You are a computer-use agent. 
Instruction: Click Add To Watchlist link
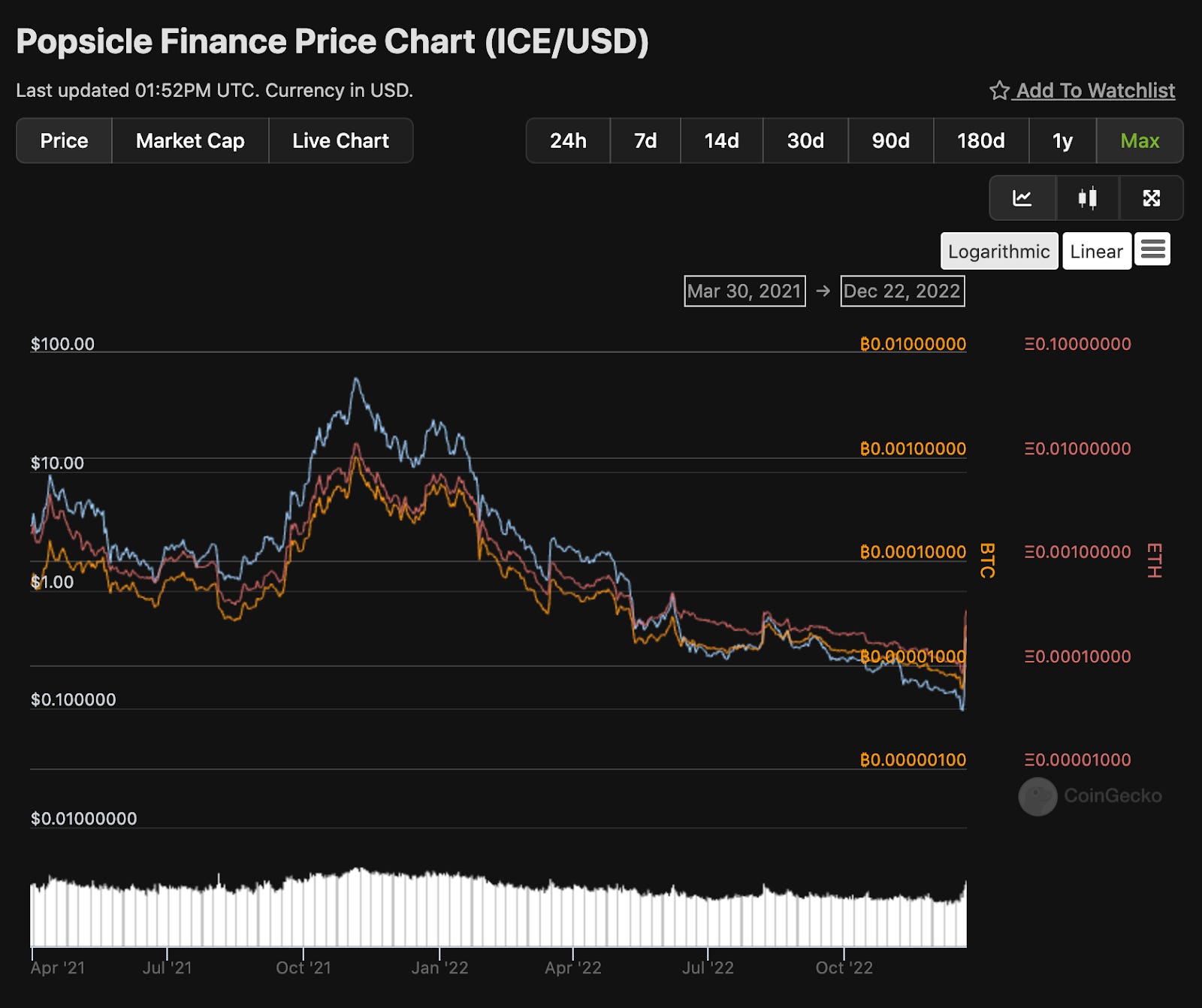coord(1095,91)
